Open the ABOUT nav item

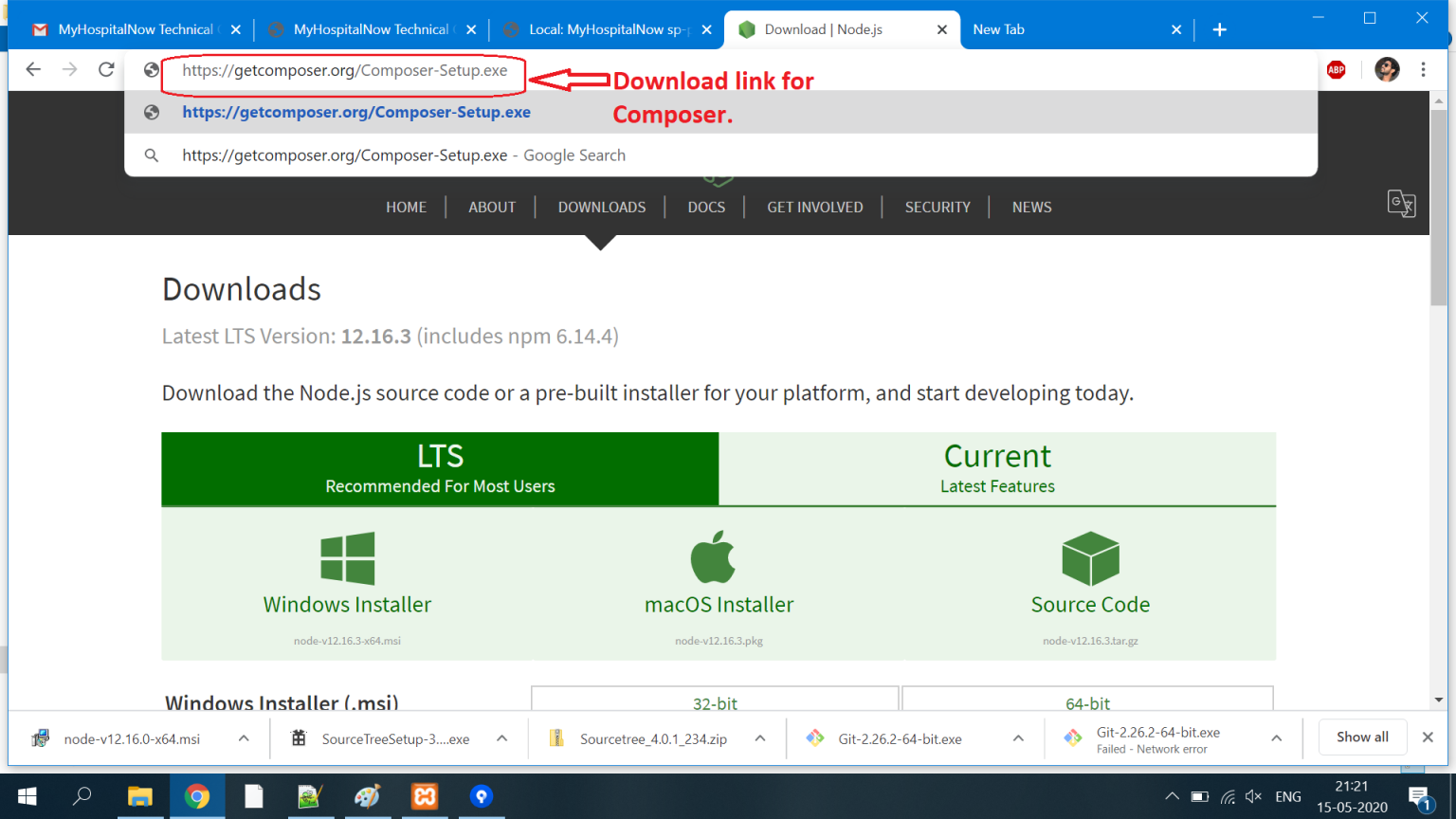(x=492, y=207)
